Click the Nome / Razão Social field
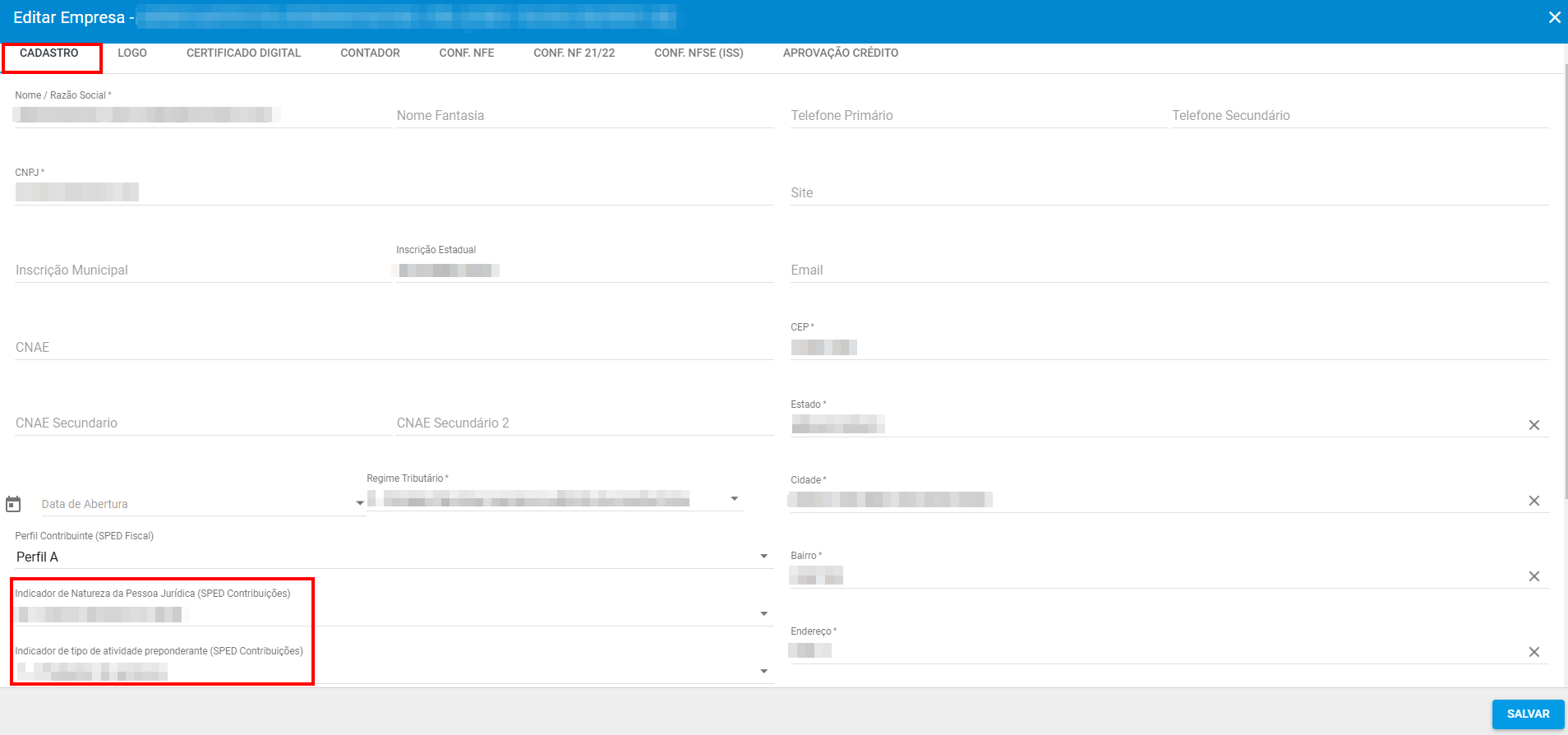 click(203, 115)
